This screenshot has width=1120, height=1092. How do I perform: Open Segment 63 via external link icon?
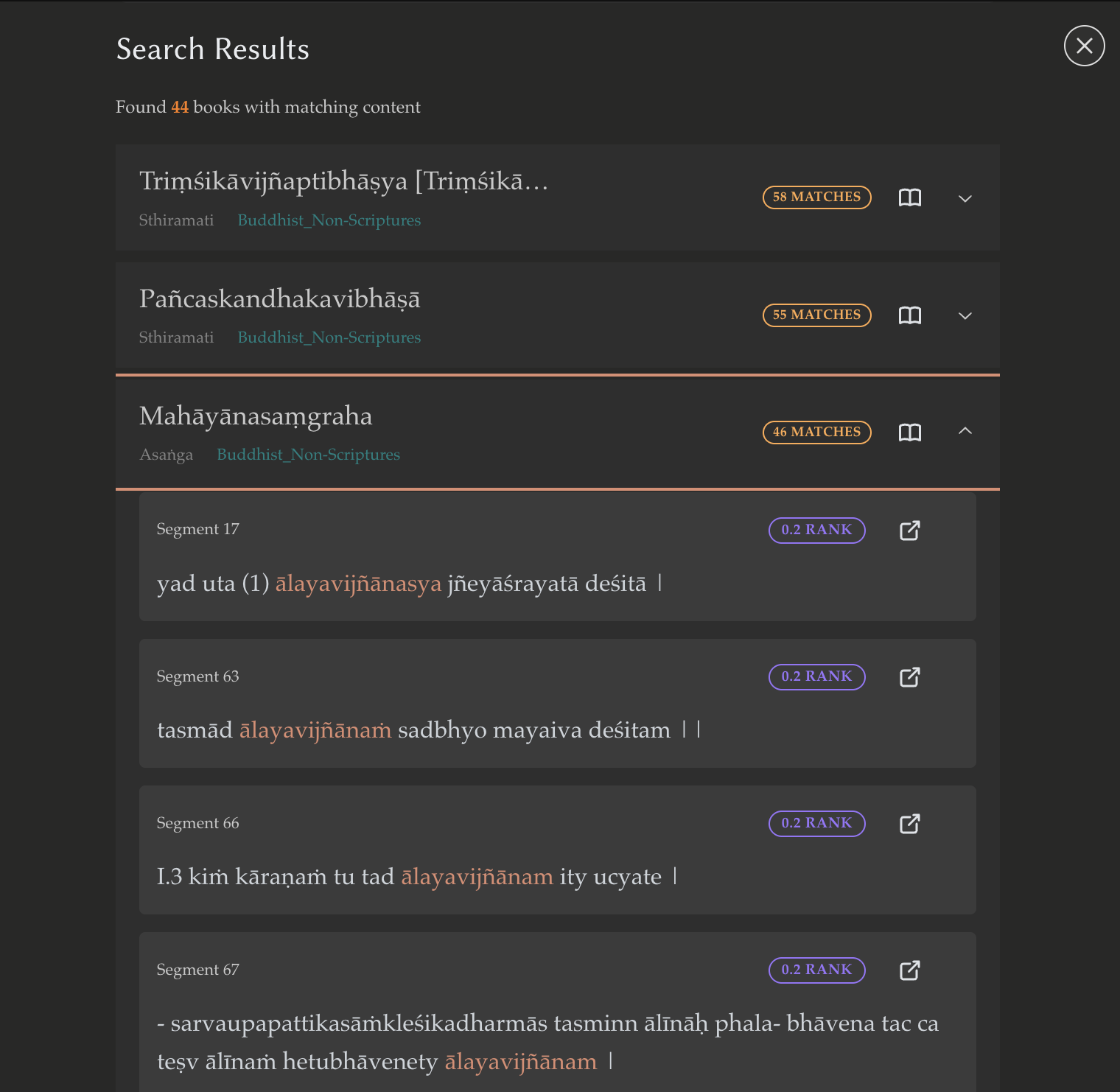(x=910, y=677)
